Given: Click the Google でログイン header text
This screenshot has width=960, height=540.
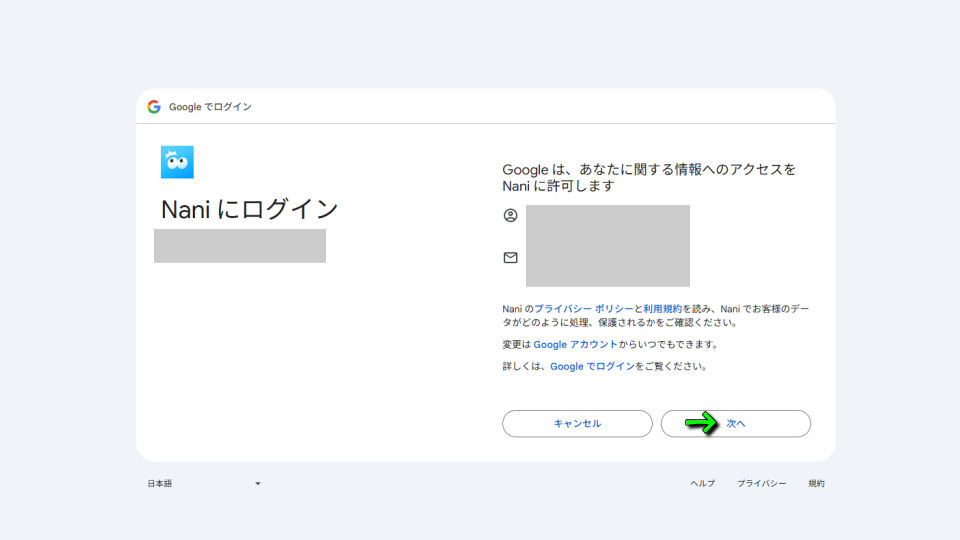Looking at the screenshot, I should coord(210,107).
